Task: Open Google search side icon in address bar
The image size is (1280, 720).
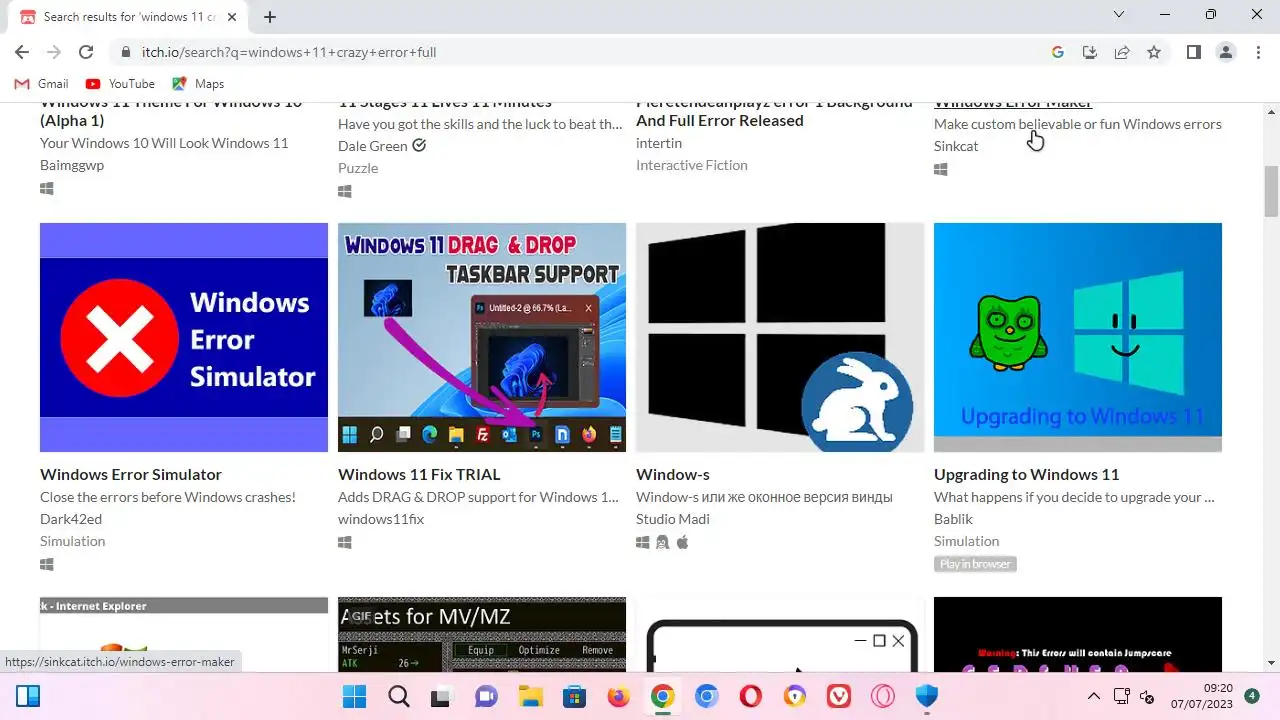Action: tap(1058, 52)
